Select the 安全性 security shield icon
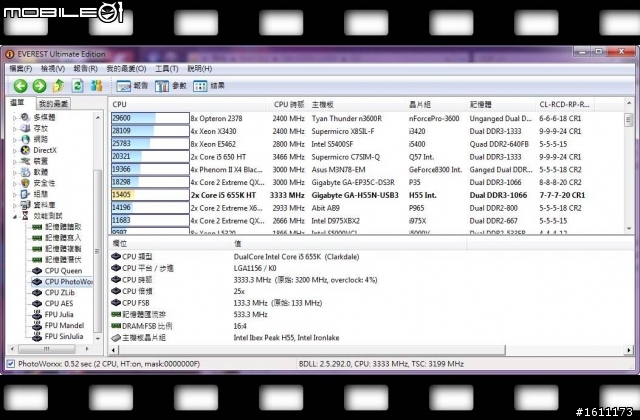This screenshot has width=640, height=420. click(25, 183)
